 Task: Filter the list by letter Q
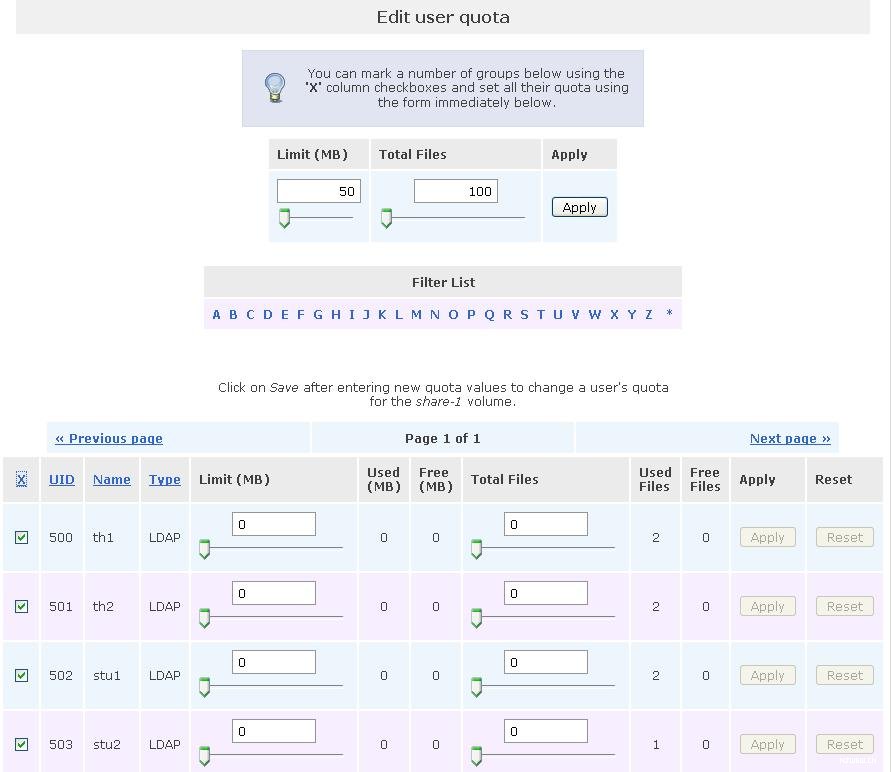489,314
